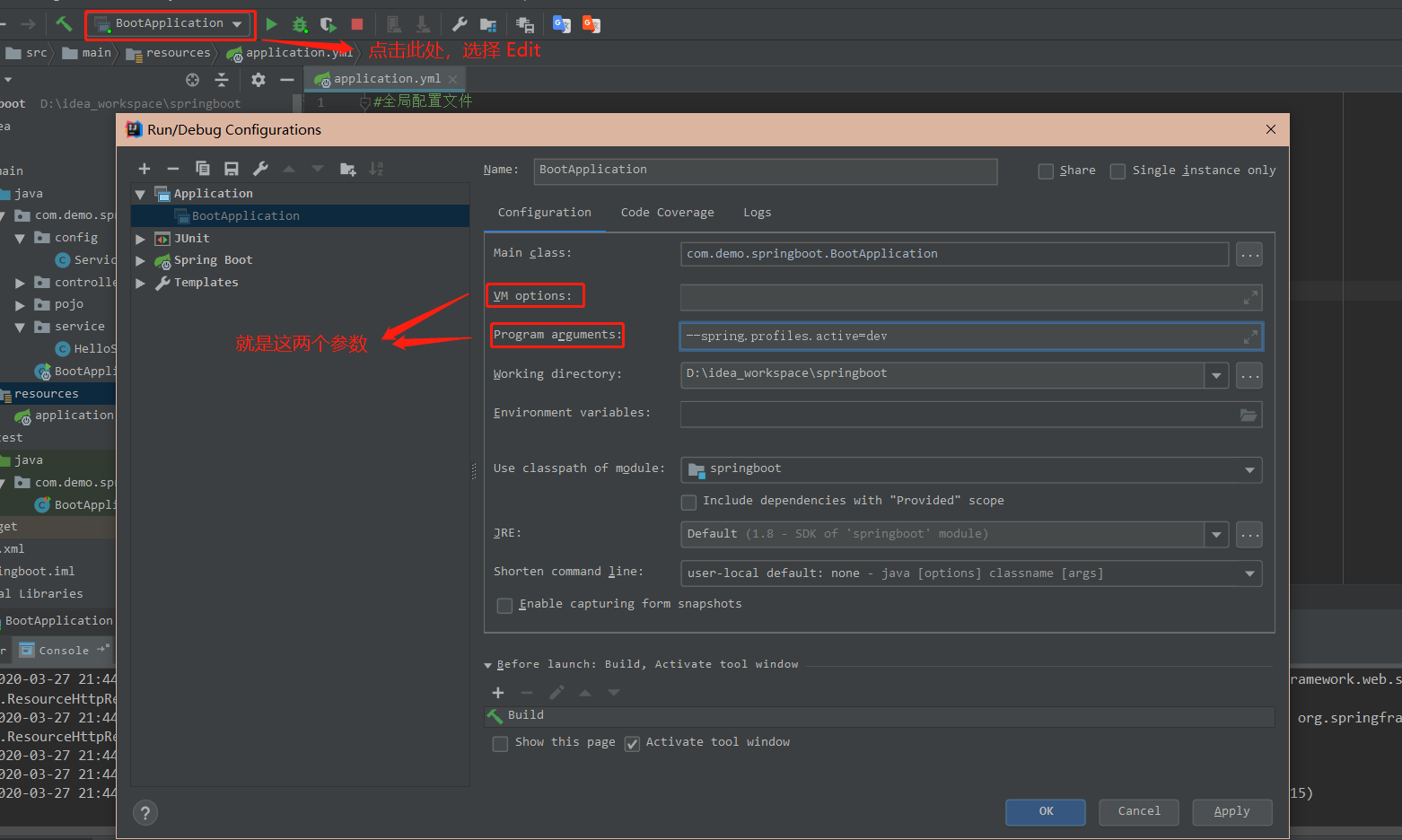Viewport: 1402px width, 840px height.
Task: Click the Program arguments input field
Action: coord(971,337)
